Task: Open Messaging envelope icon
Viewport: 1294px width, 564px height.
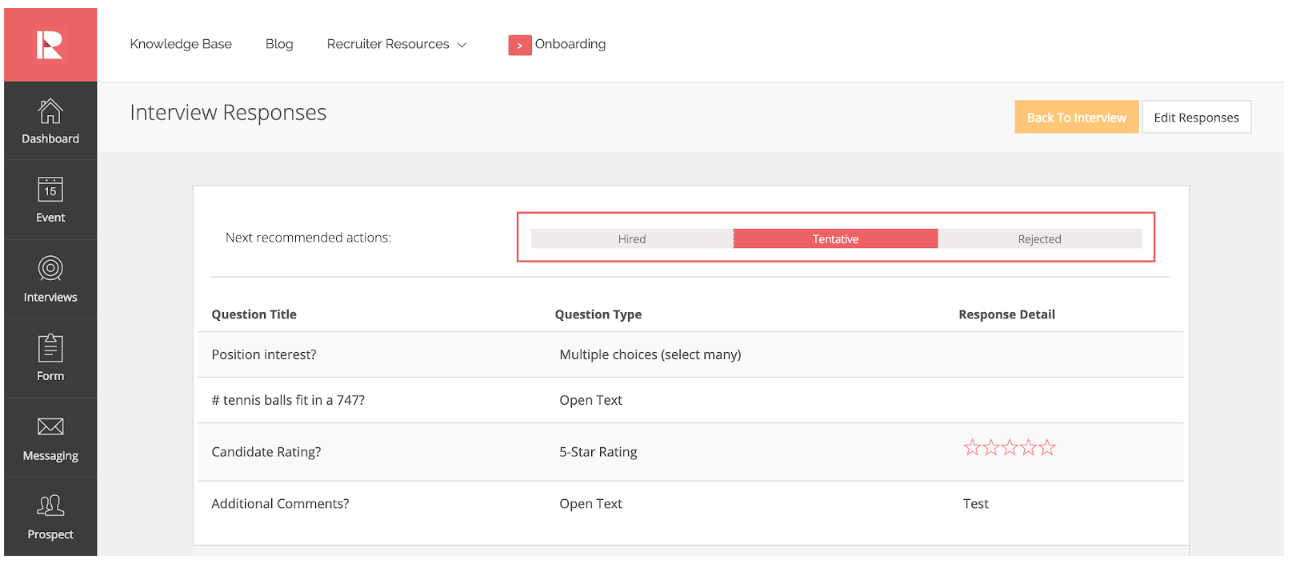Action: click(x=50, y=427)
